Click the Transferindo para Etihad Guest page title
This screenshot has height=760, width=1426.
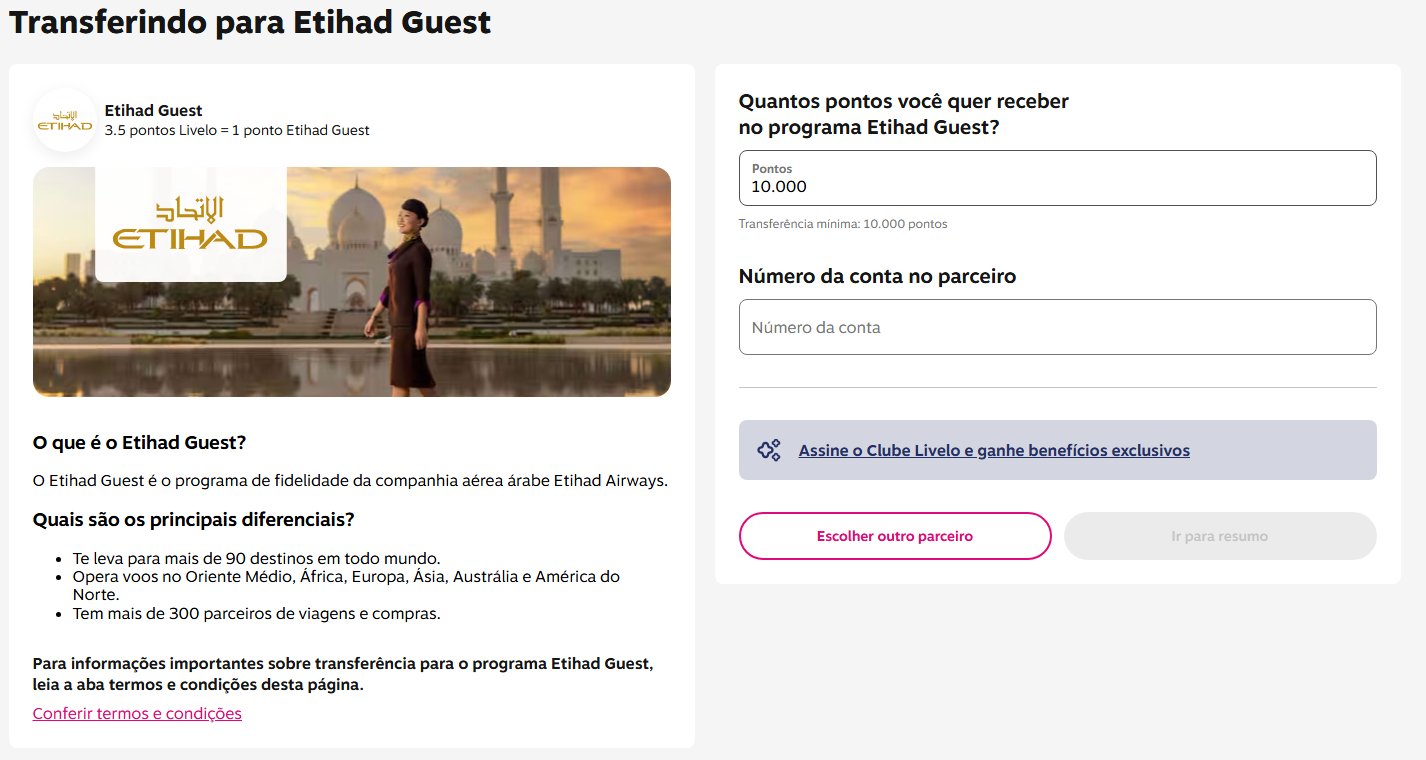250,22
